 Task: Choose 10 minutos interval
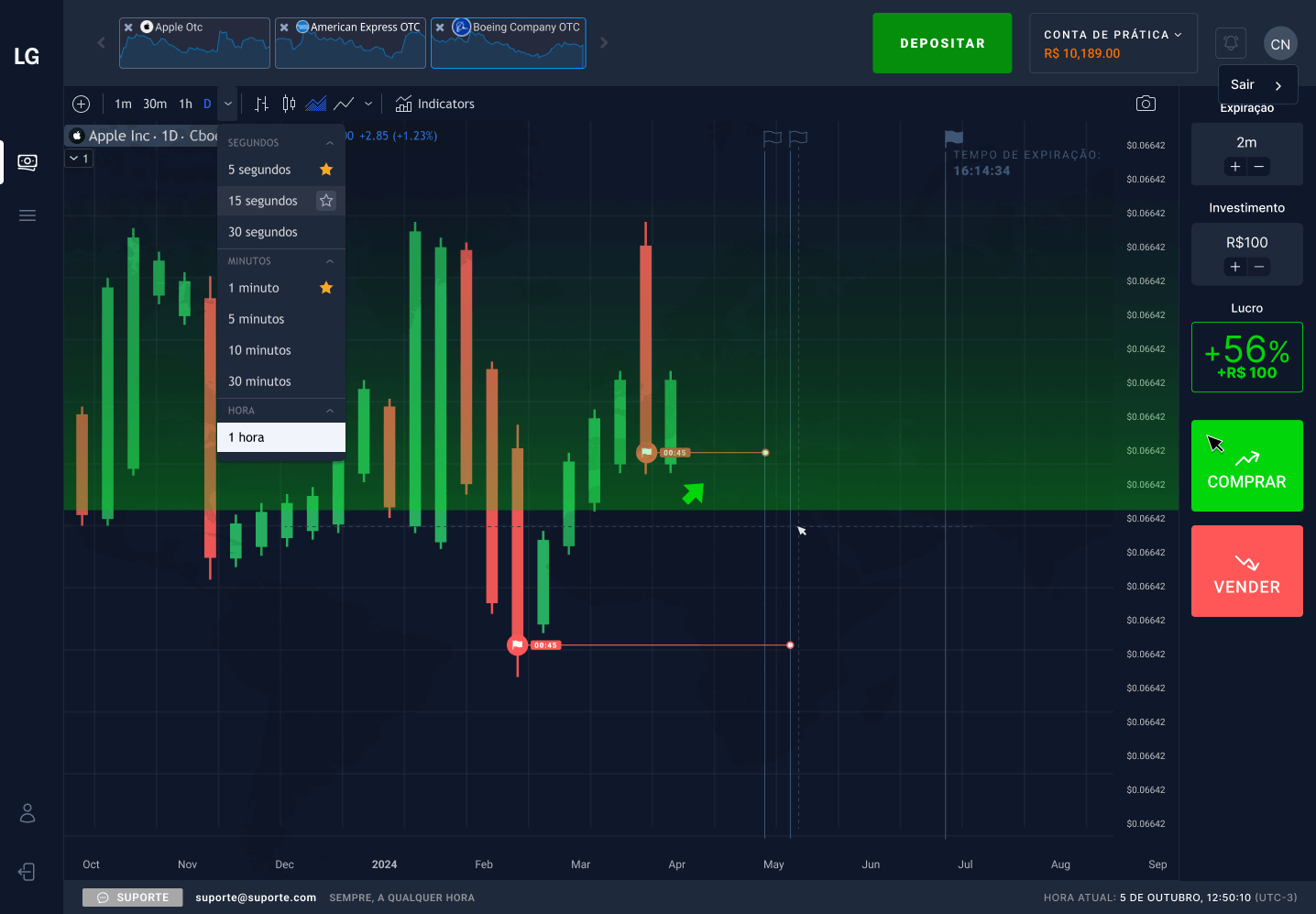coord(281,350)
